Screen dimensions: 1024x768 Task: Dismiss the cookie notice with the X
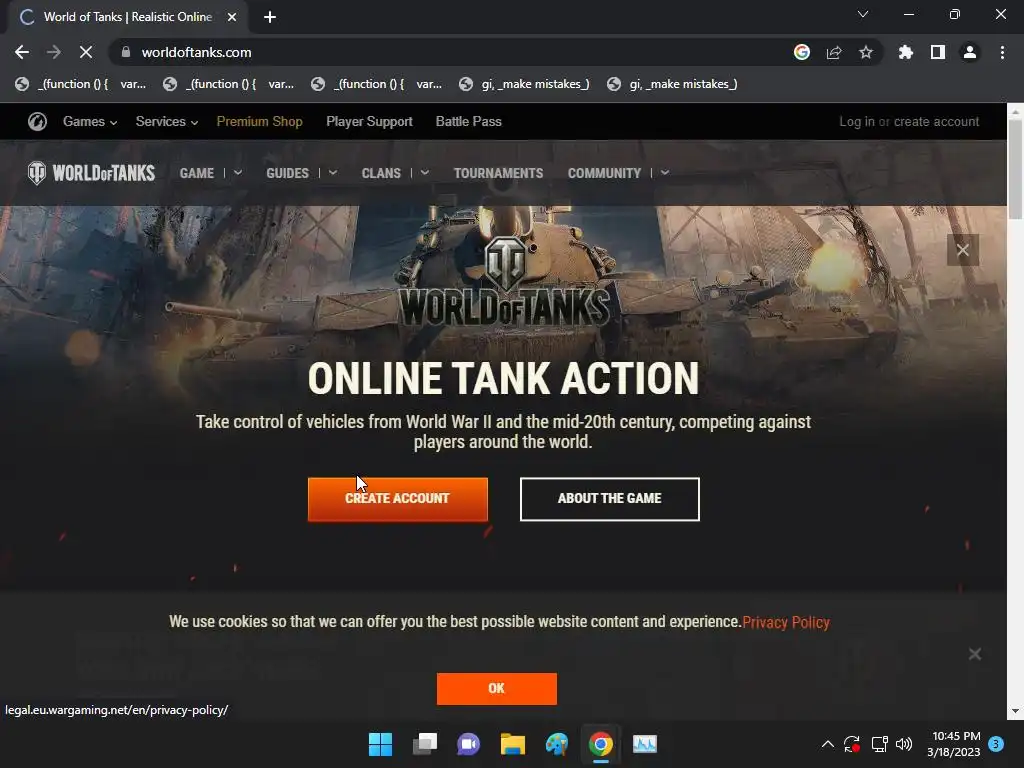click(x=975, y=654)
